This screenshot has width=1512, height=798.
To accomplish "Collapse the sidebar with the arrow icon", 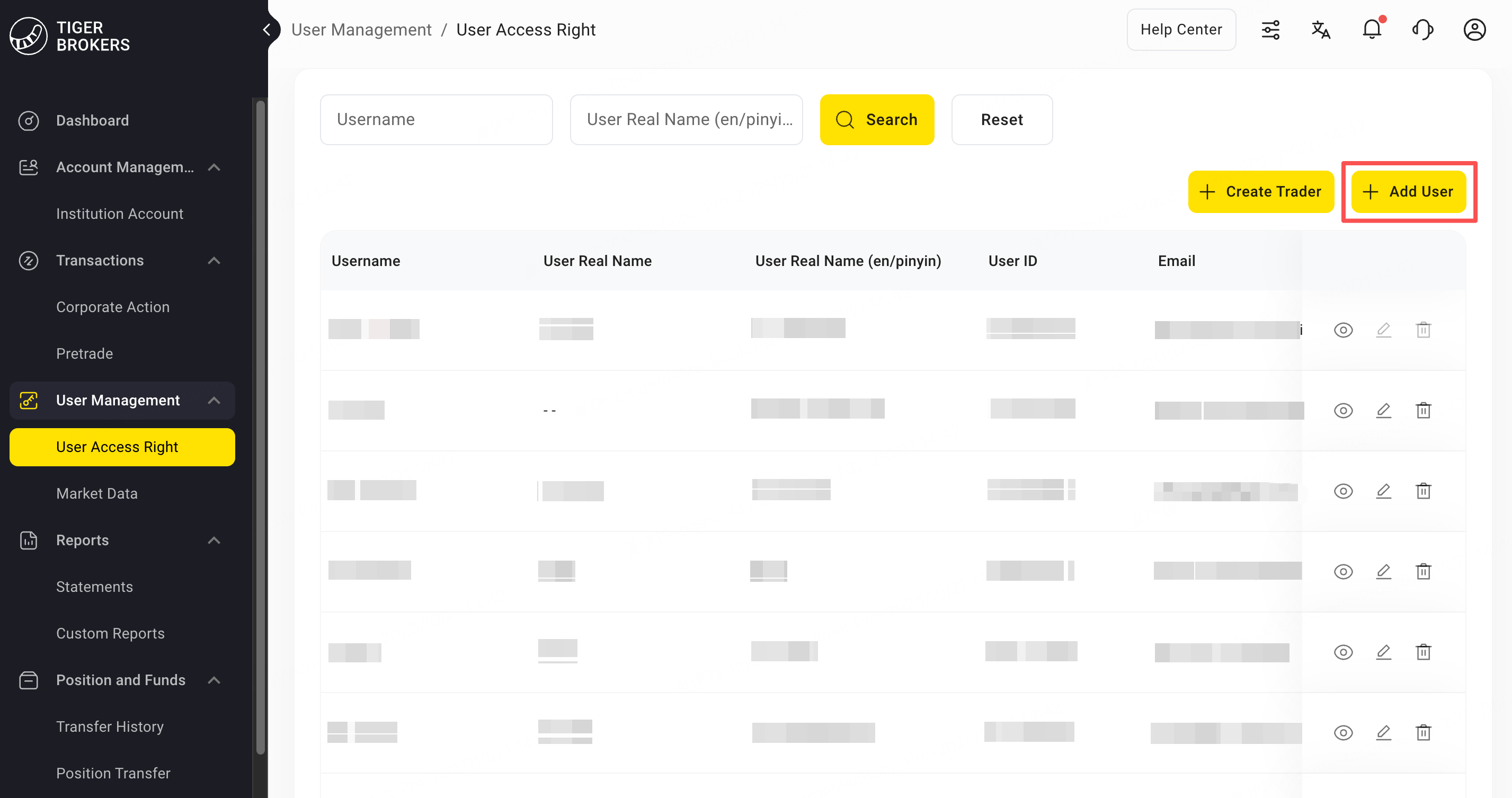I will (x=267, y=29).
